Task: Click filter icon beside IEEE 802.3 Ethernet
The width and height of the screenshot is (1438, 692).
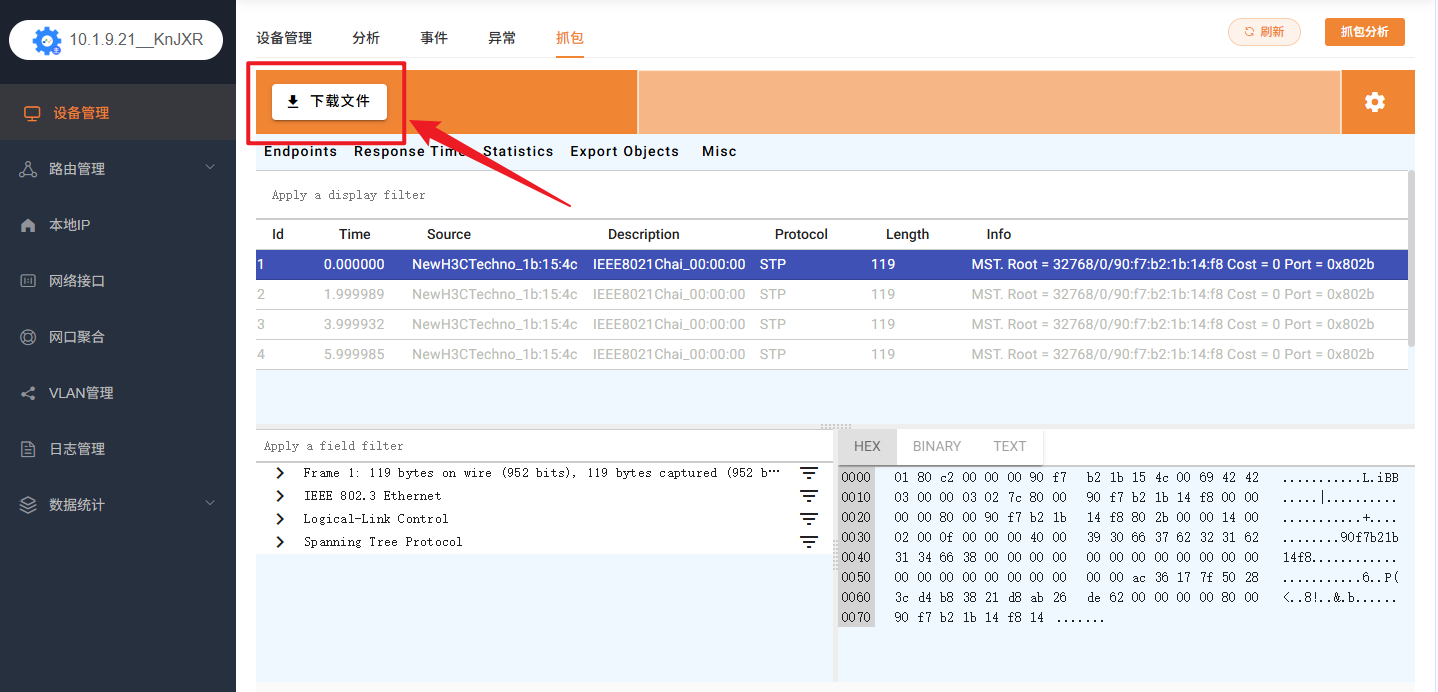Action: 809,496
